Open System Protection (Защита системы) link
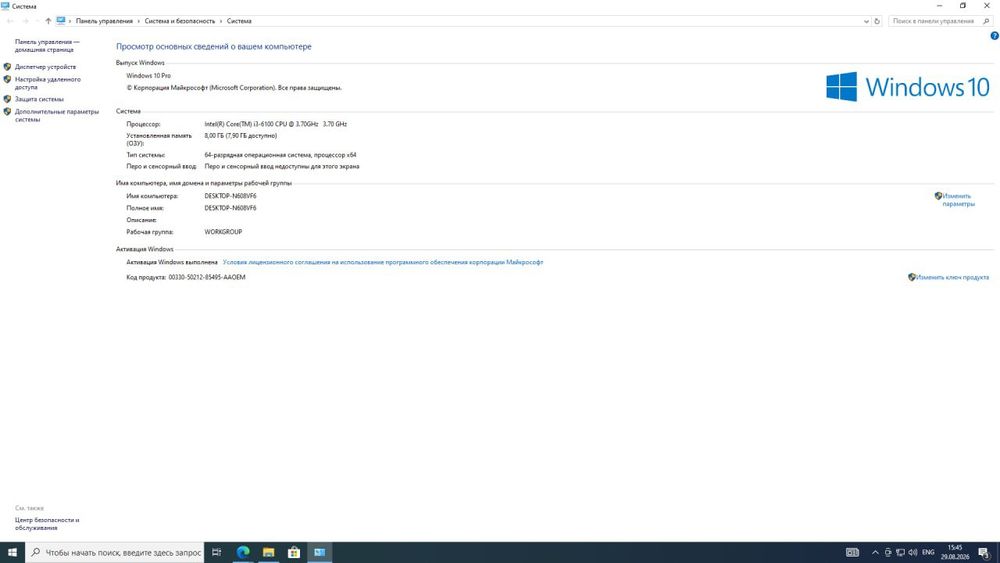This screenshot has height=563, width=1000. (39, 99)
